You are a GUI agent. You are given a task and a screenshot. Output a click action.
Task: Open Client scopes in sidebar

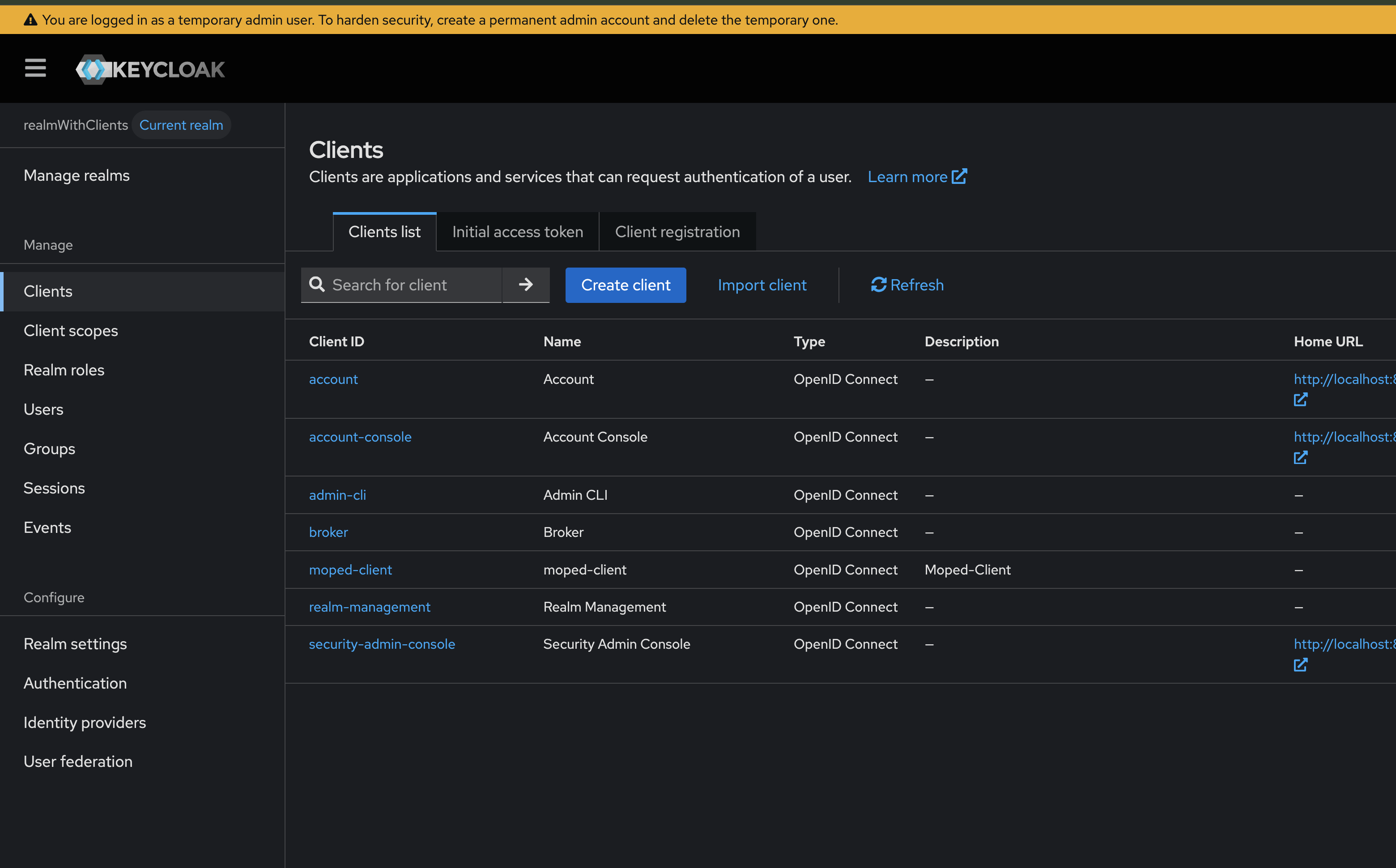[x=71, y=331]
